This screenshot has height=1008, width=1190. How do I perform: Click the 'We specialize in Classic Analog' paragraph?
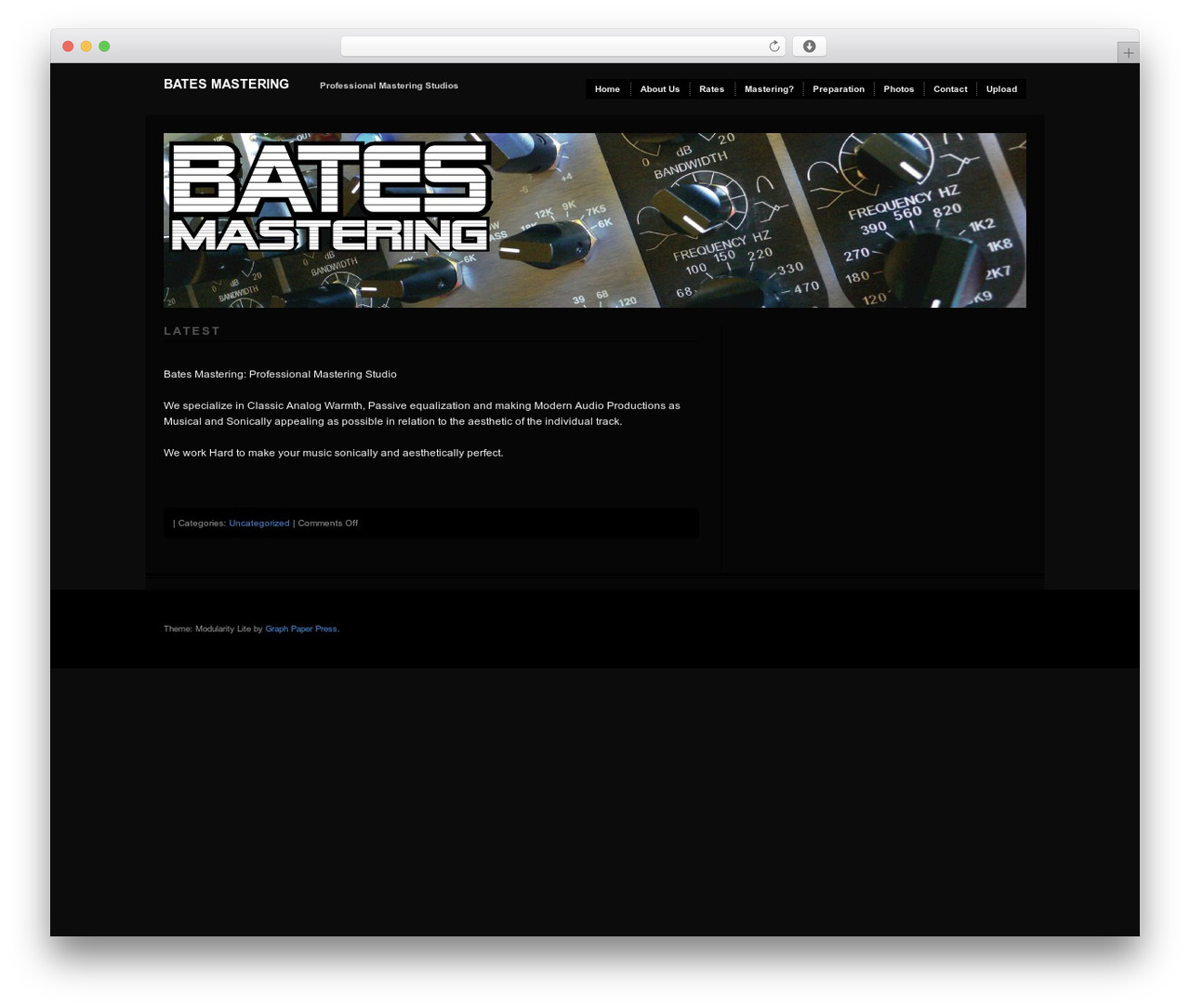tap(422, 414)
